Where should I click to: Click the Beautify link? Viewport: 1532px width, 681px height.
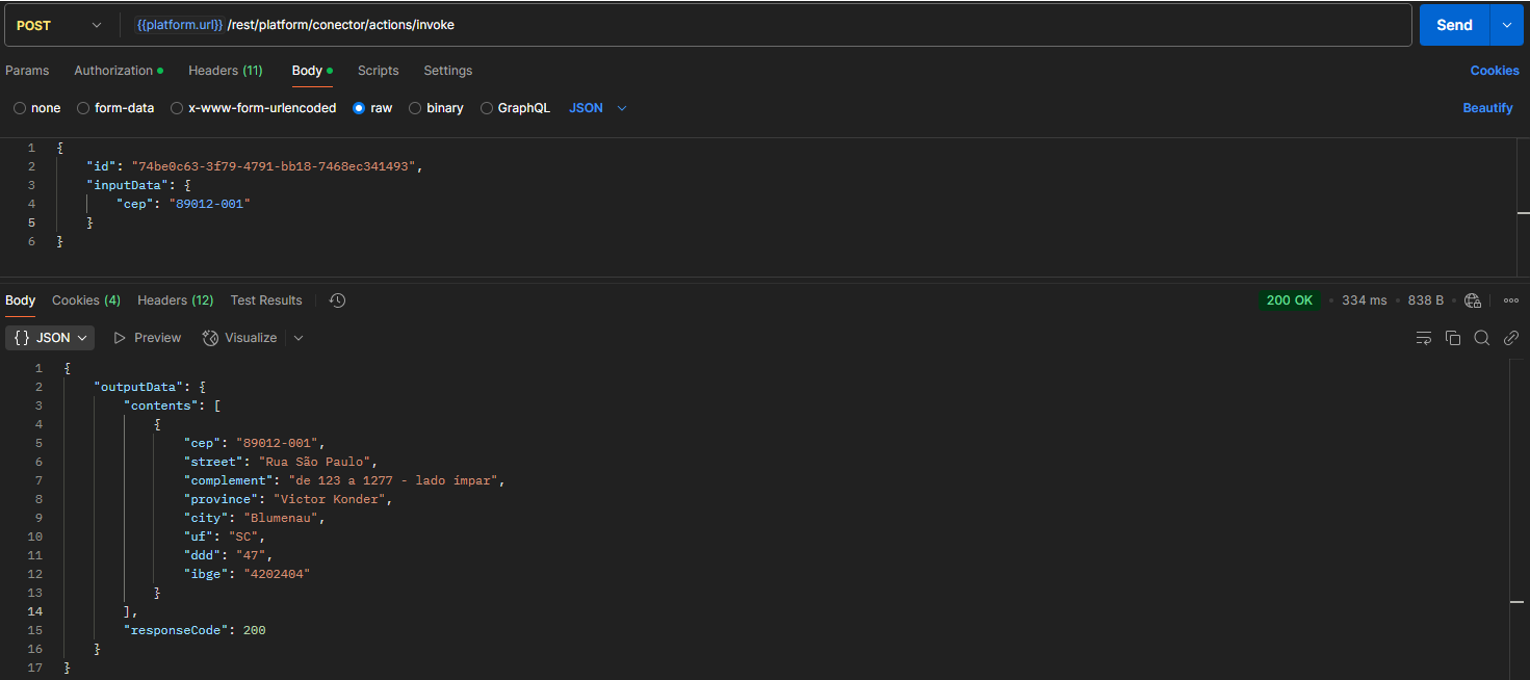click(1487, 108)
